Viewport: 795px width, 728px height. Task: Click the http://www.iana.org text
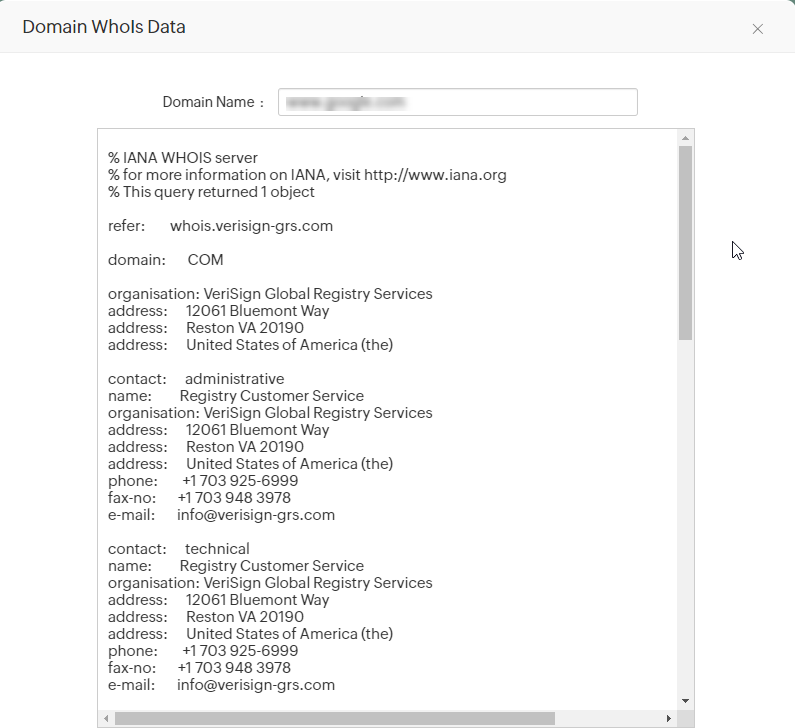click(435, 175)
